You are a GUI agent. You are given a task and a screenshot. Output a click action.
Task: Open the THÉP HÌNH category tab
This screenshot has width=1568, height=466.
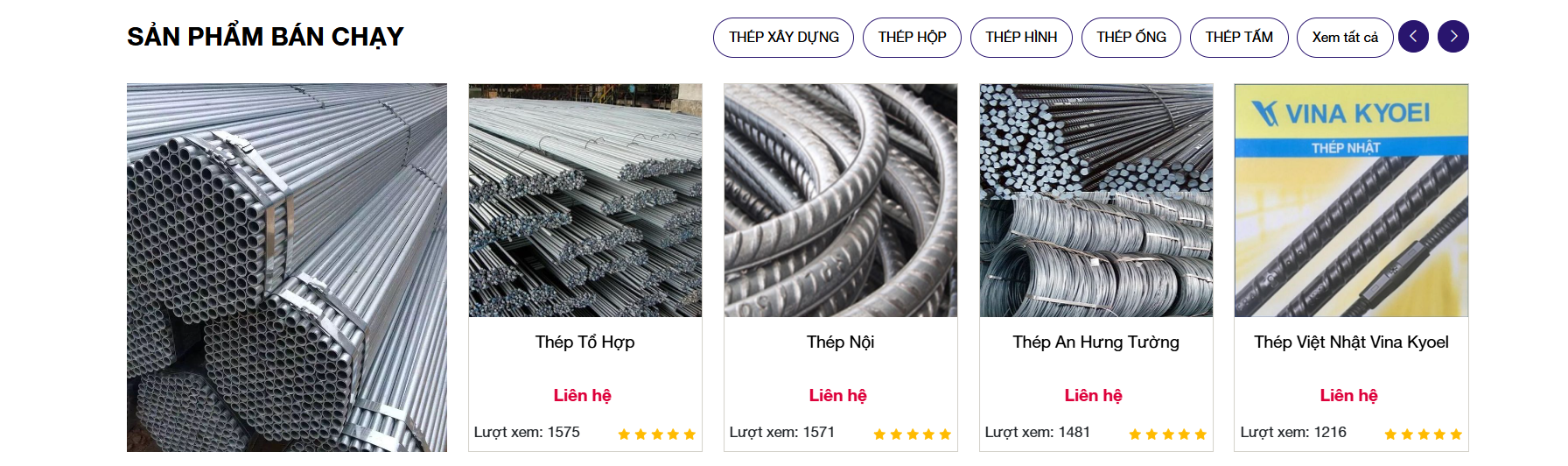pos(1021,38)
